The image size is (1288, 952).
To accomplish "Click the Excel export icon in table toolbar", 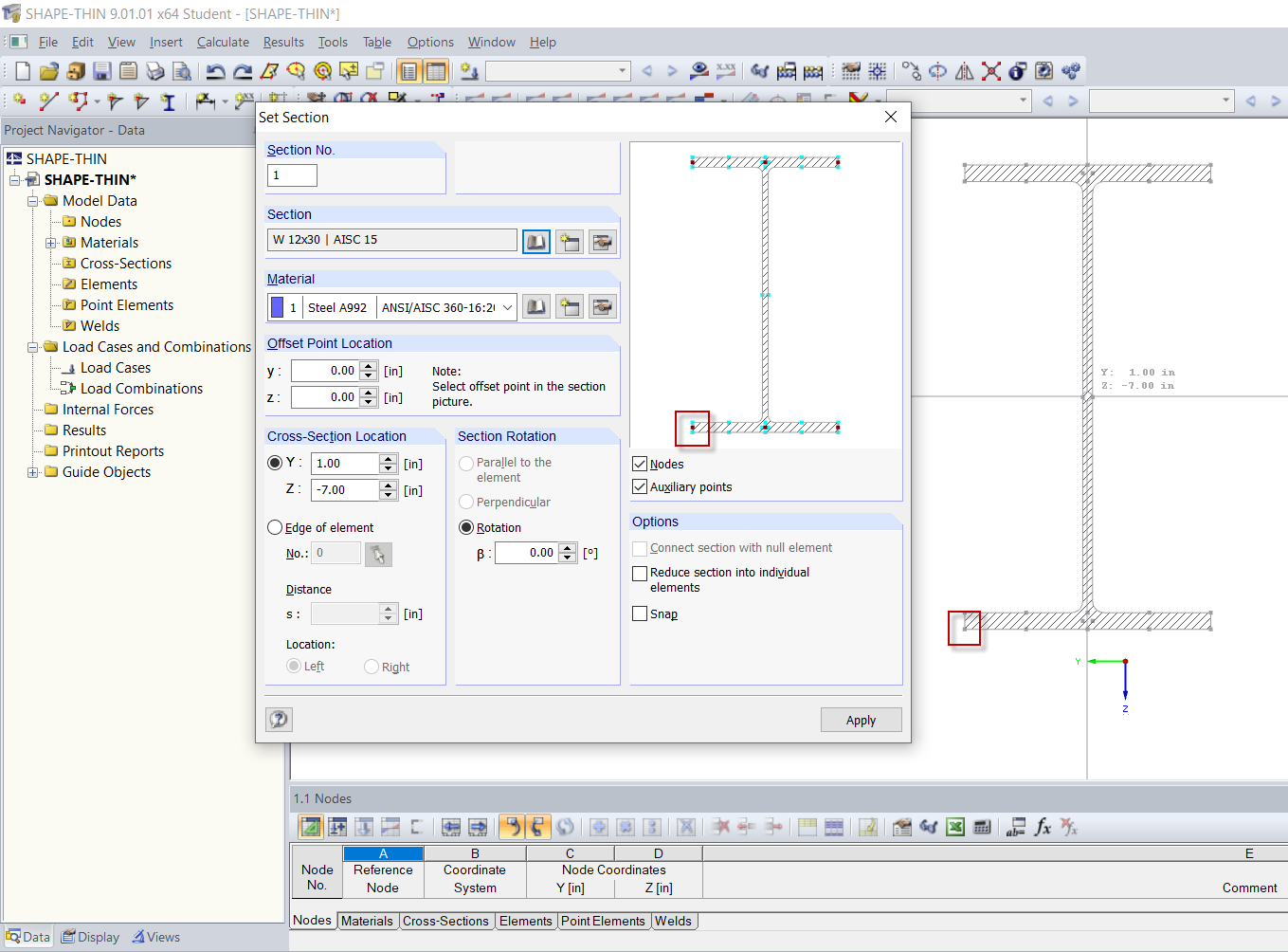I will (955, 827).
